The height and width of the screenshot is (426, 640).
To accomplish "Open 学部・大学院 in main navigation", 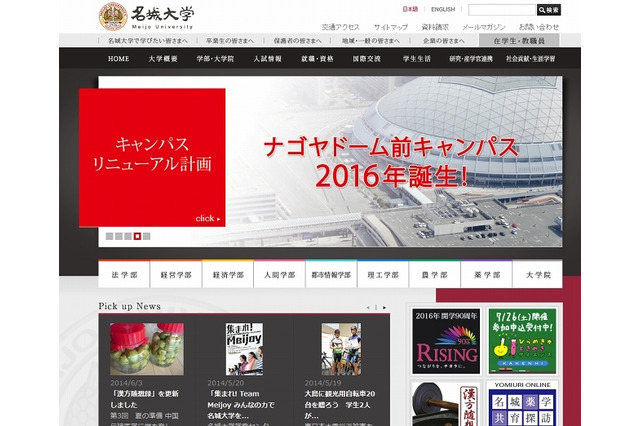I will pos(215,59).
